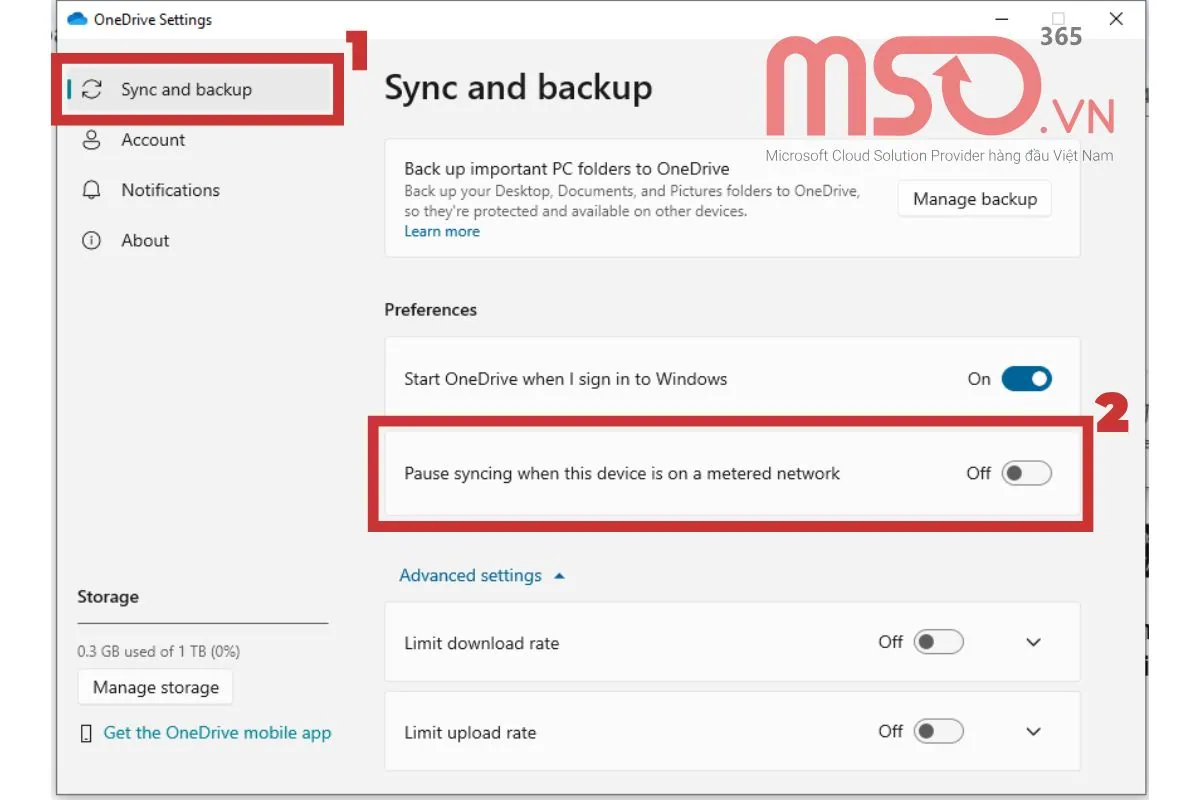Click the Manage backup button
This screenshot has width=1200, height=800.
pos(974,199)
